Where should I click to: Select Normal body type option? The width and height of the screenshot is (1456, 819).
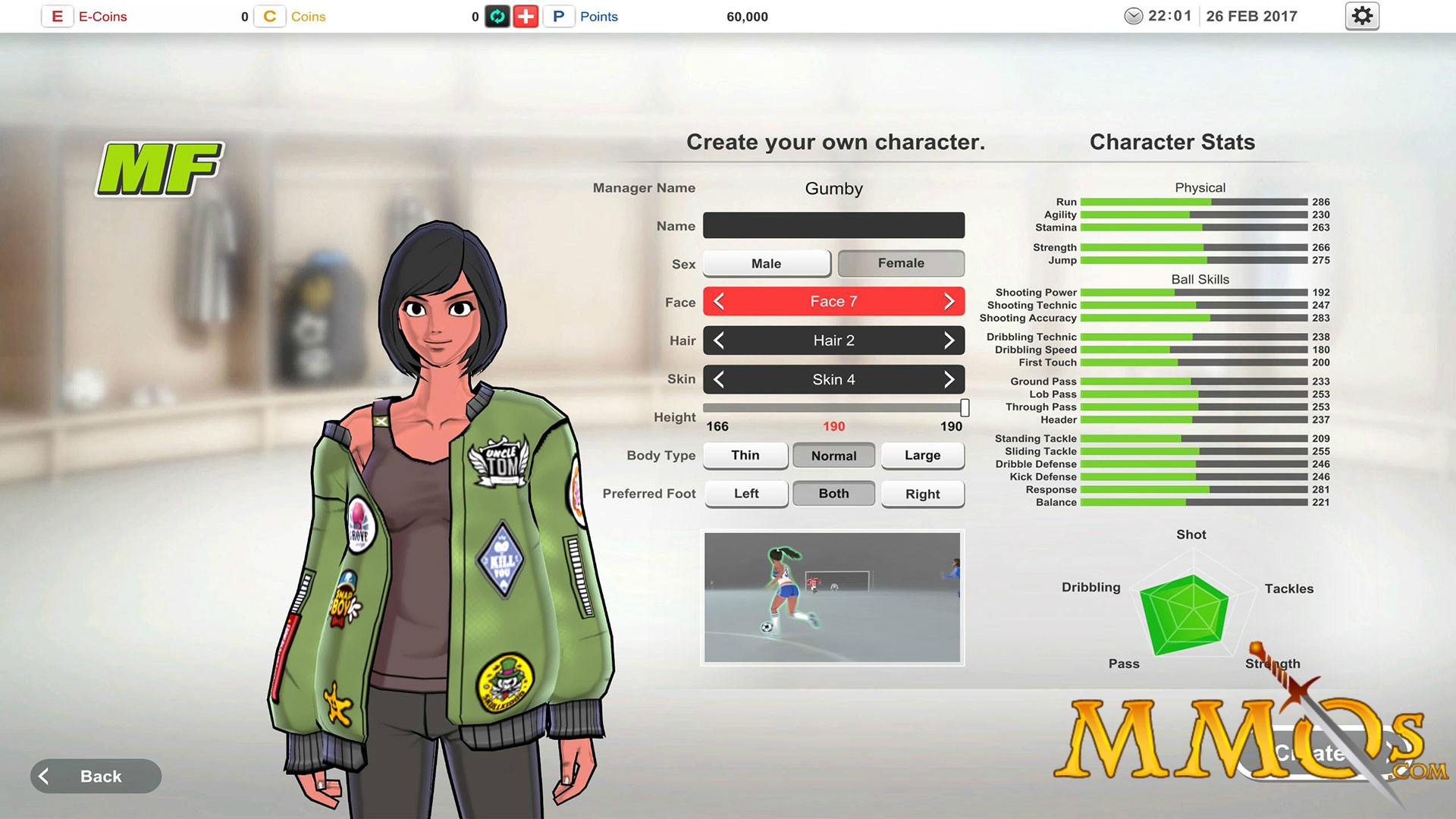[x=833, y=455]
